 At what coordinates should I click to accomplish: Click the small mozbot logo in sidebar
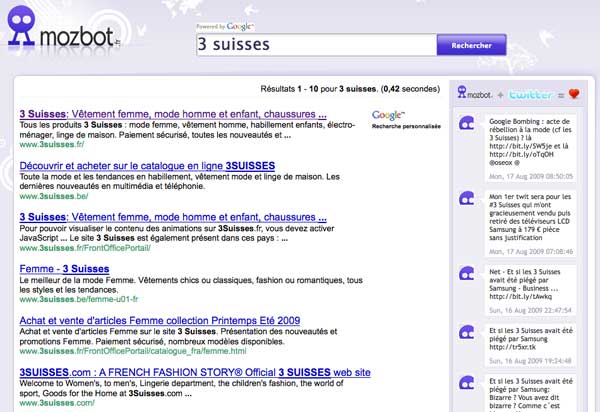pos(474,92)
